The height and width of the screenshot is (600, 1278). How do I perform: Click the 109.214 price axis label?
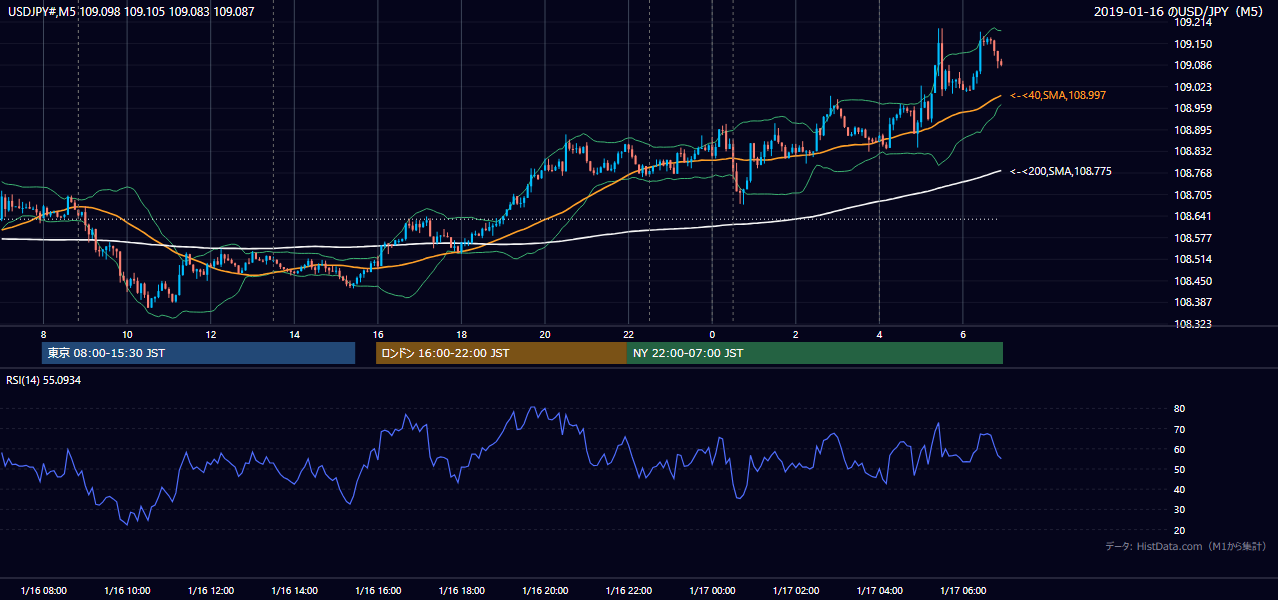point(1194,22)
